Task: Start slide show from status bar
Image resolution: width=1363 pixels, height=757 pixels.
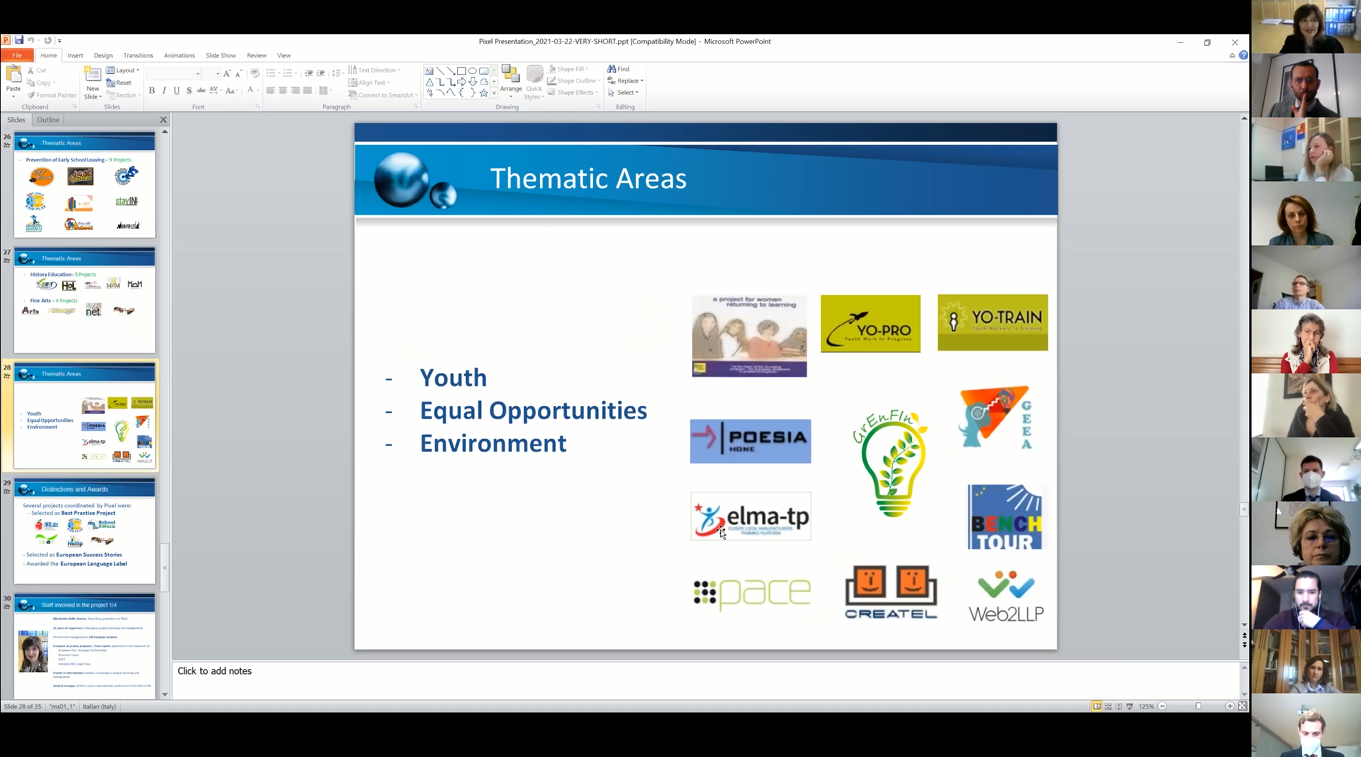Action: [1130, 707]
